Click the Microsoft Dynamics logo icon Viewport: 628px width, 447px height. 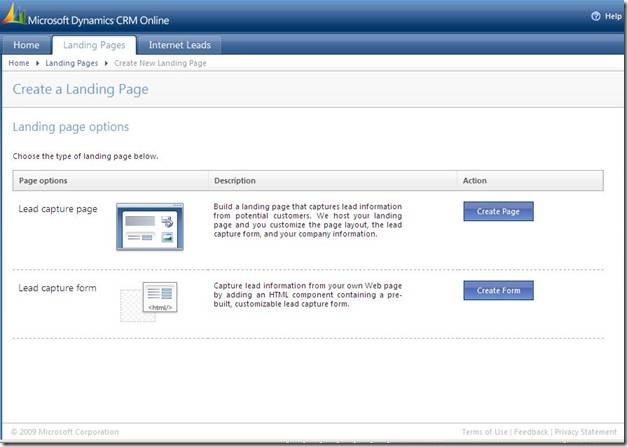15,17
